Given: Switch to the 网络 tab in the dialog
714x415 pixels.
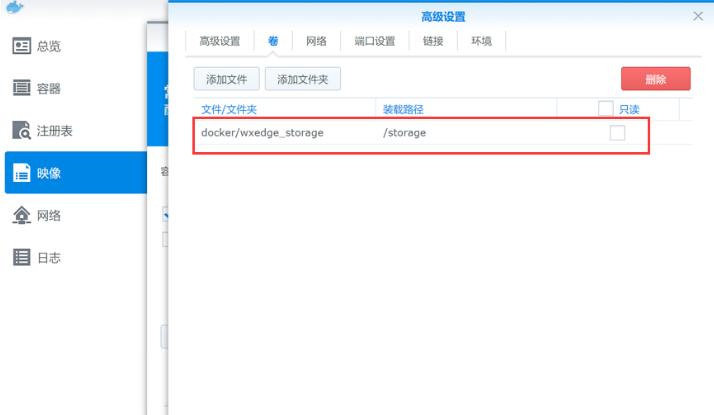Looking at the screenshot, I should click(316, 41).
